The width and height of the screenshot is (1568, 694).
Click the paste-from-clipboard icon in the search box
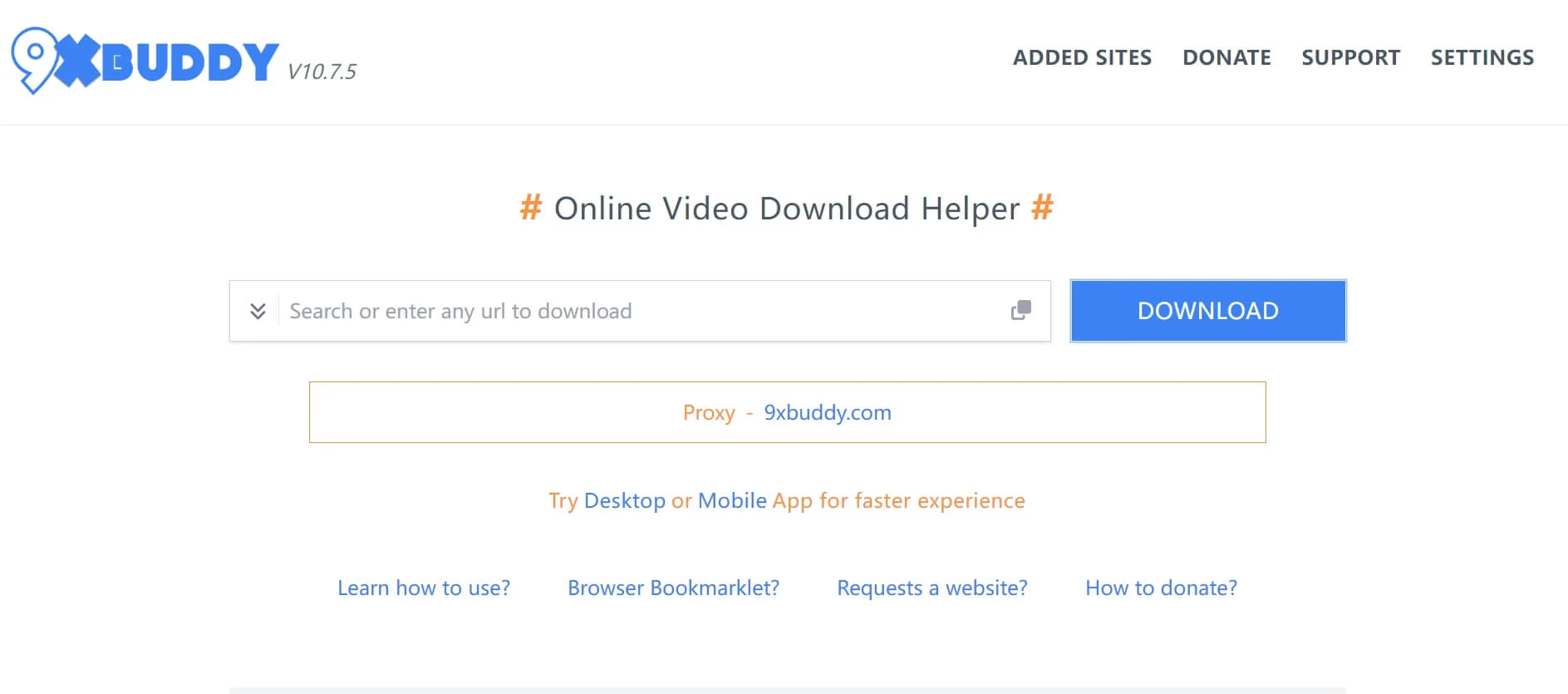point(1020,311)
